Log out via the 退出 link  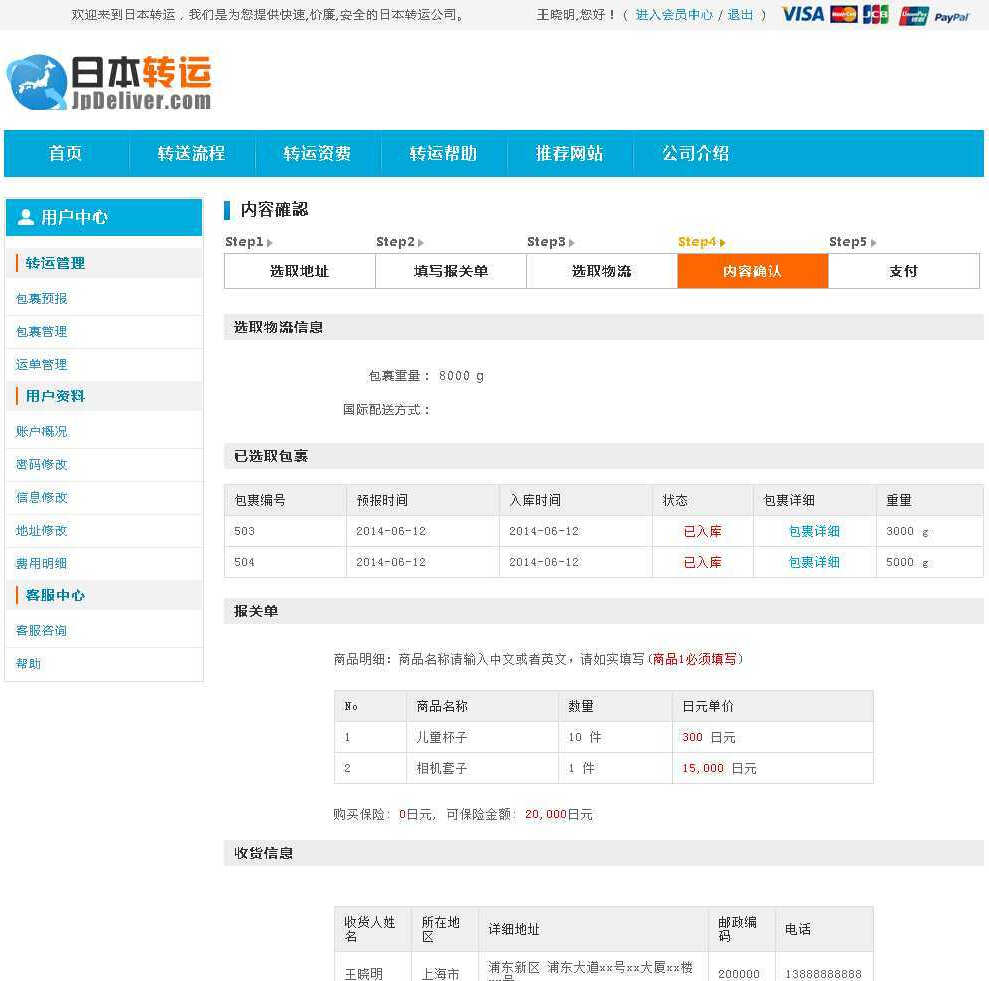[740, 15]
